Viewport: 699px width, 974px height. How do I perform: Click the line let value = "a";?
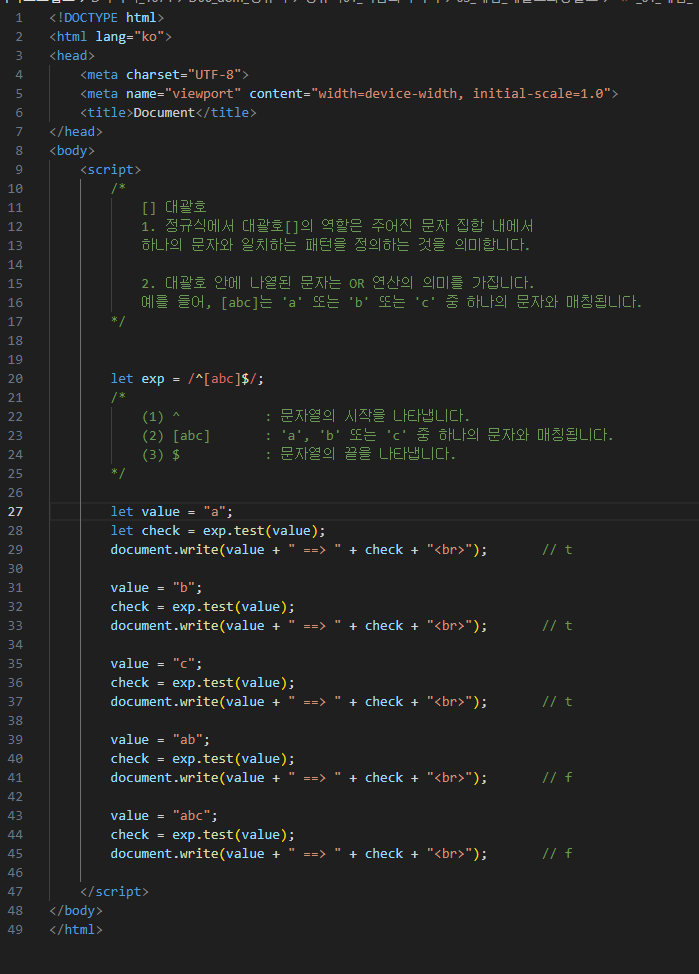pyautogui.click(x=171, y=512)
